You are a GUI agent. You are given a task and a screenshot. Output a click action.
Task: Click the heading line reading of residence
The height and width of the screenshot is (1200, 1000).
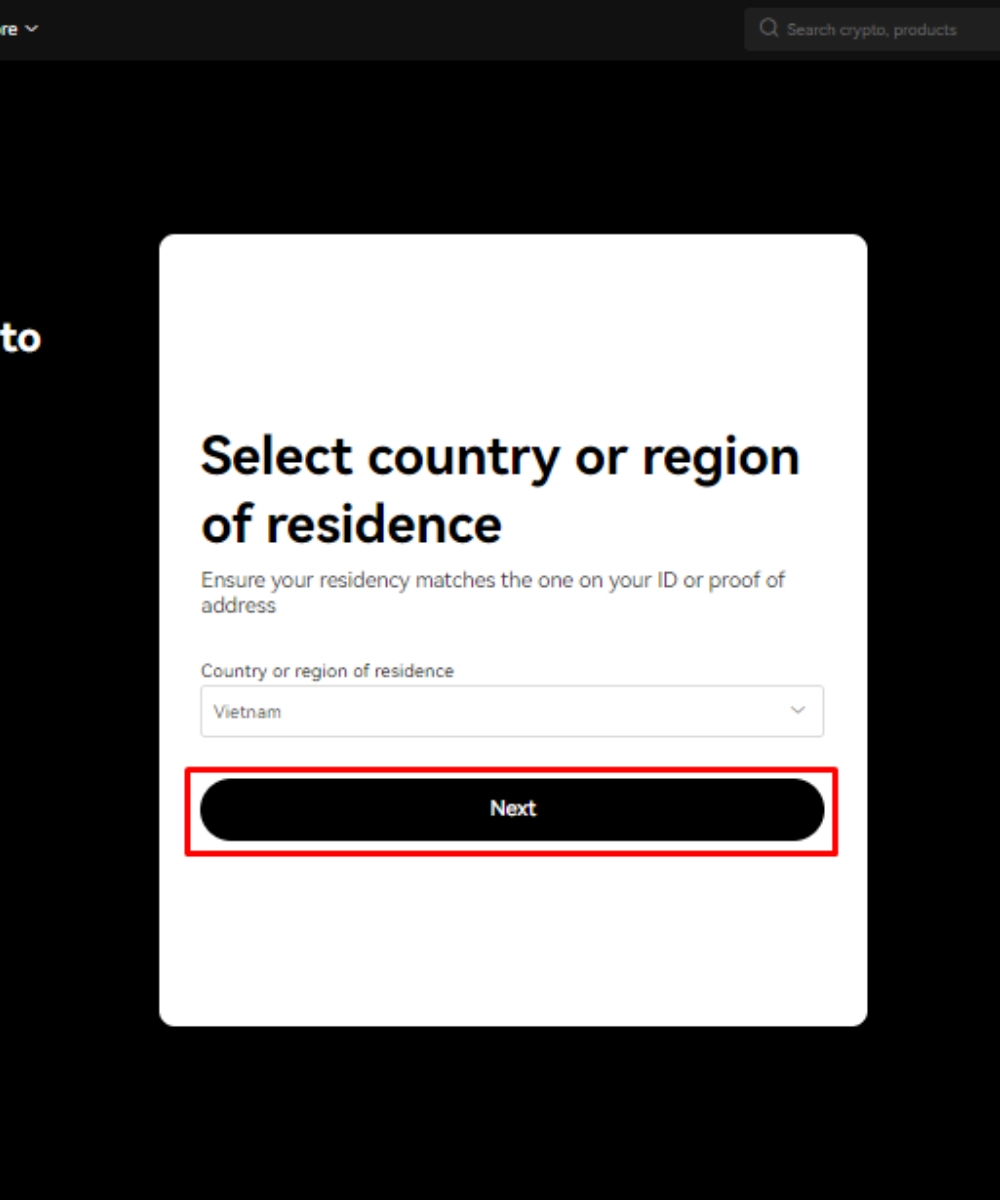(351, 524)
